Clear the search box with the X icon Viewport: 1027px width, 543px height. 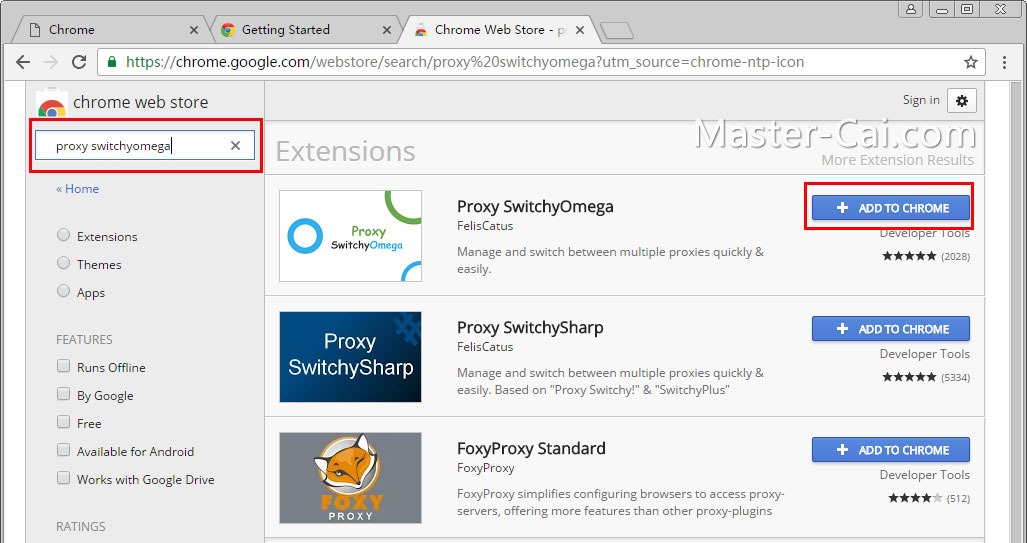(x=235, y=145)
